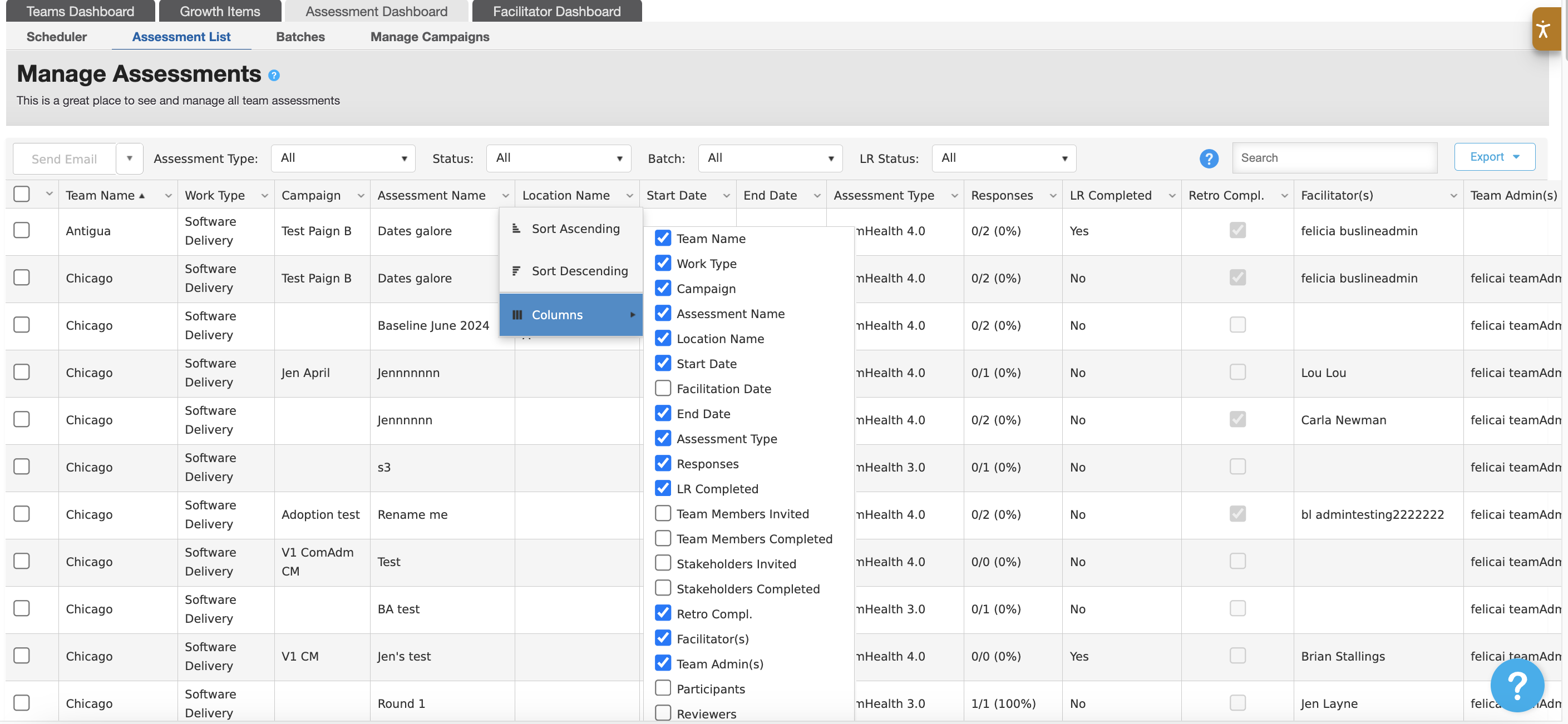Select the Antigua row checkbox
1568x724 pixels.
(x=22, y=231)
